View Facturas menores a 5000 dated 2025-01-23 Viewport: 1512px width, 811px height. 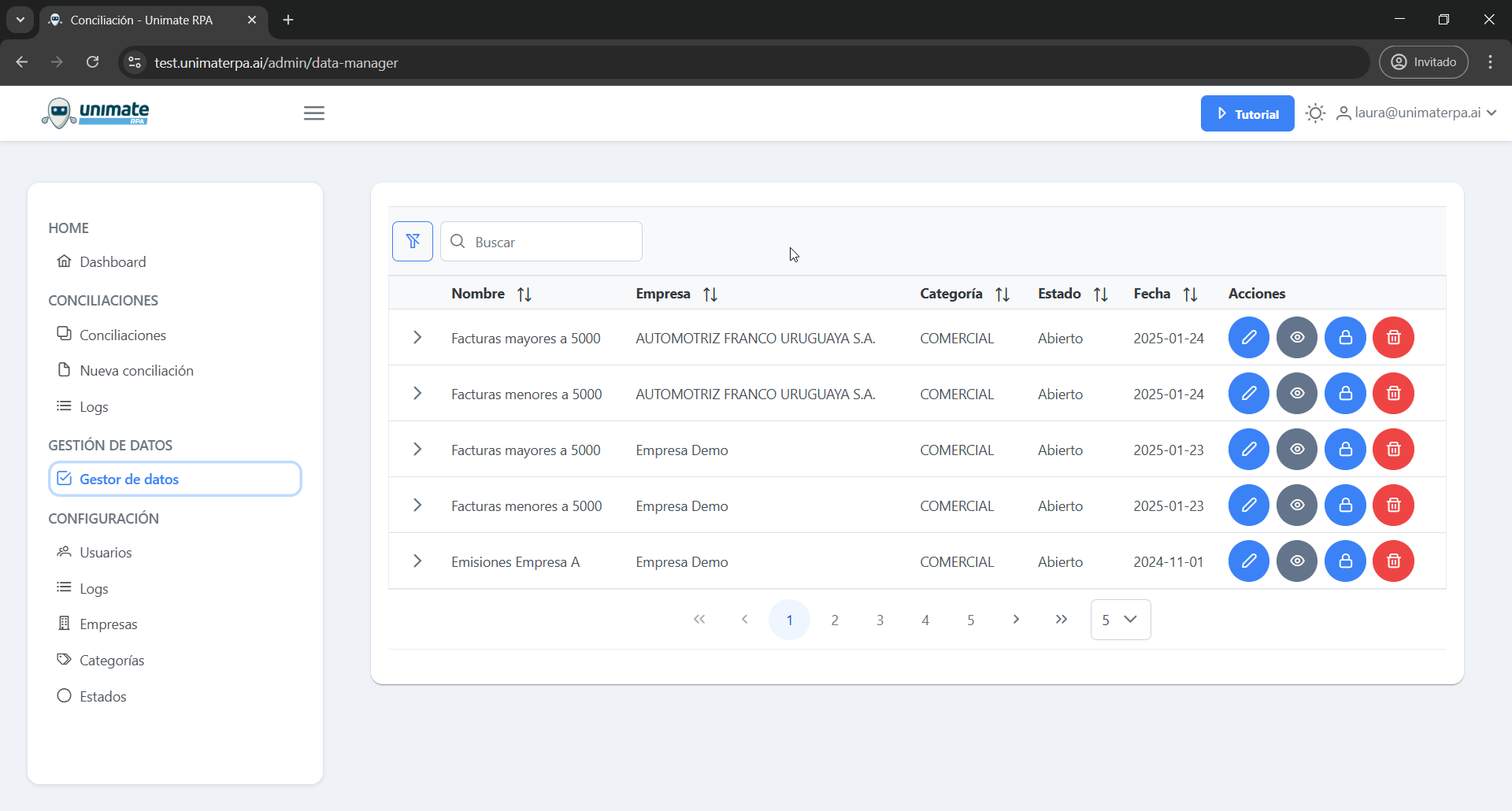(1297, 505)
